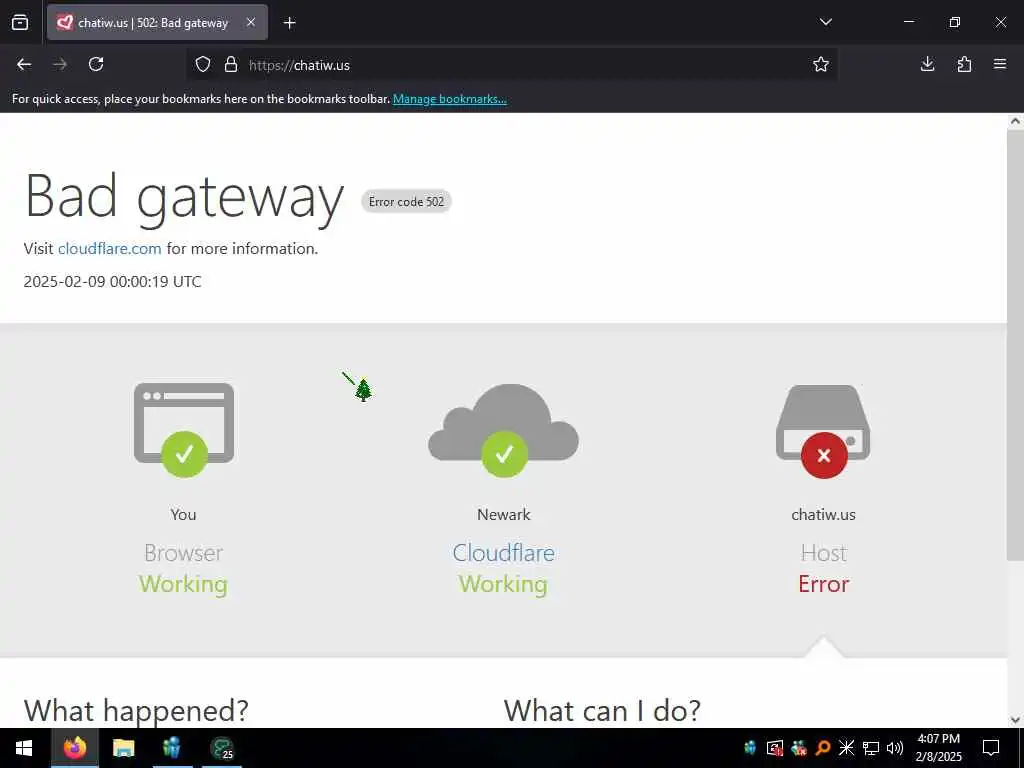Follow the cloudflare.com link
This screenshot has width=1024, height=768.
tap(109, 249)
